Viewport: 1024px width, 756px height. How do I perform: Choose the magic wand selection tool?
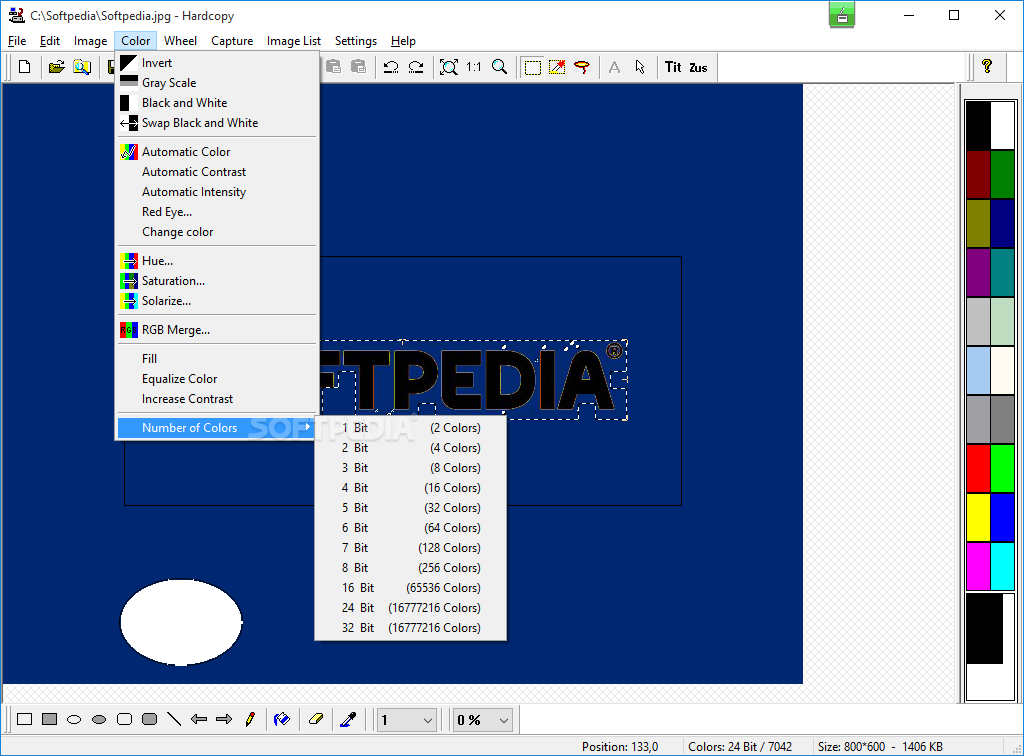(557, 67)
